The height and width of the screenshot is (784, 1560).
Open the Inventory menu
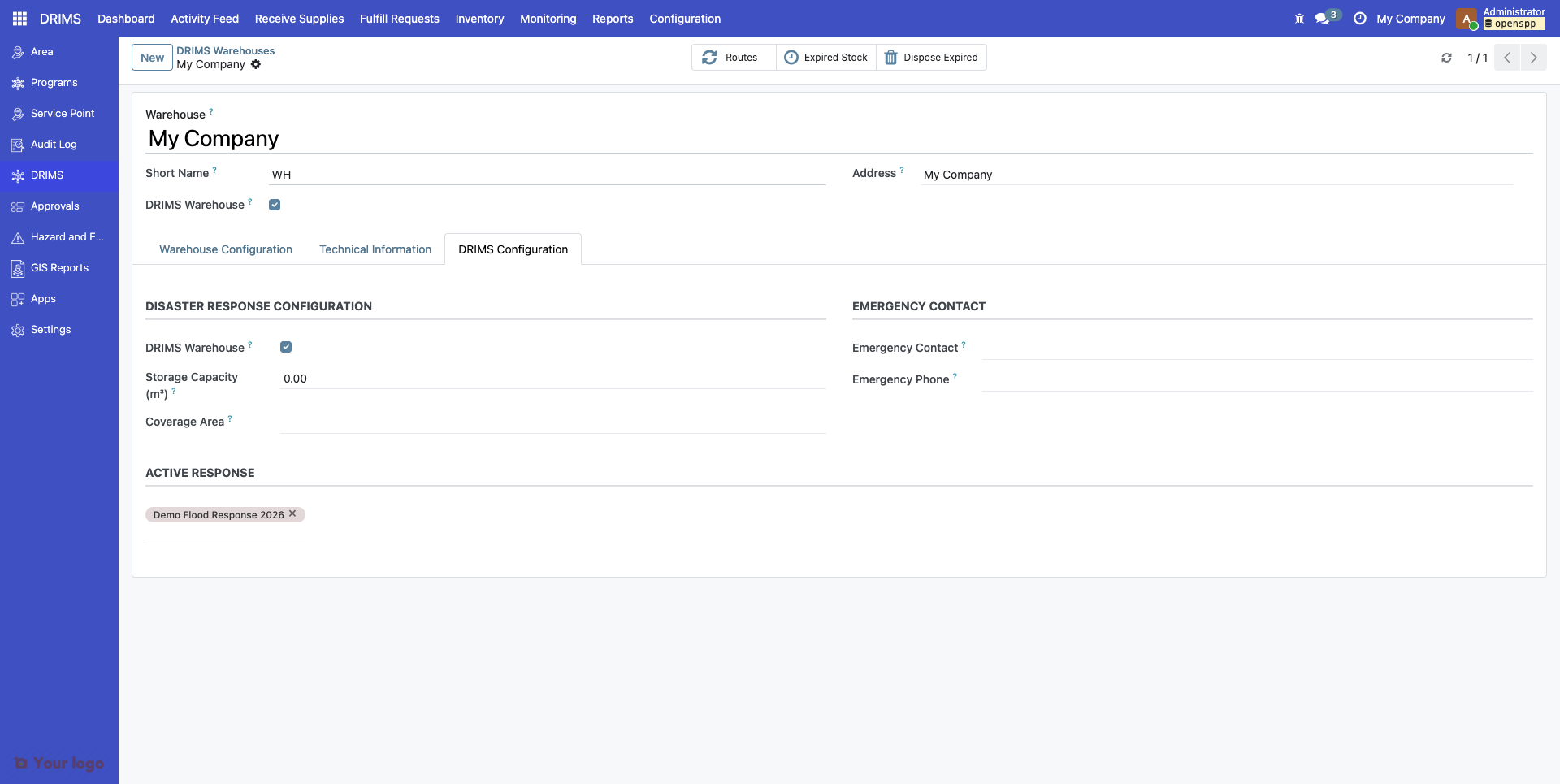[x=479, y=19]
